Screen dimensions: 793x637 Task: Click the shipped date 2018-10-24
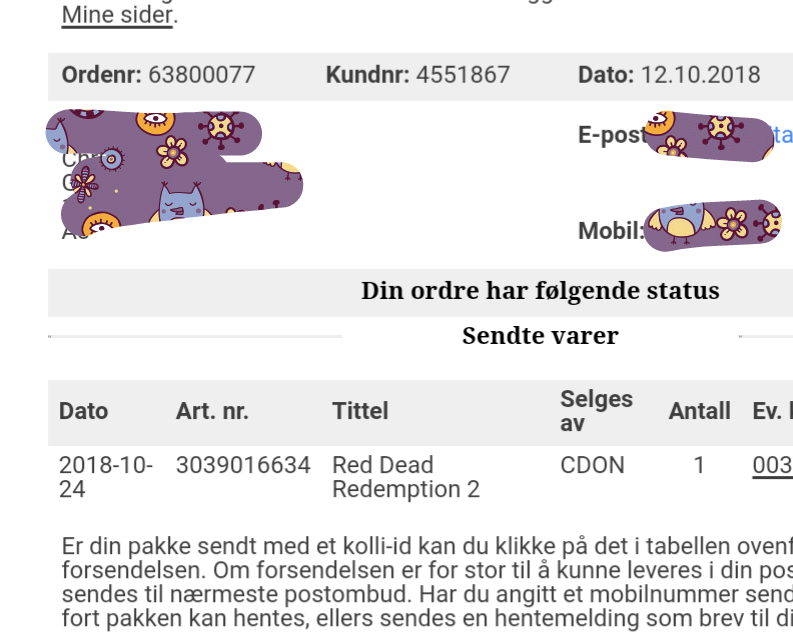coord(106,477)
